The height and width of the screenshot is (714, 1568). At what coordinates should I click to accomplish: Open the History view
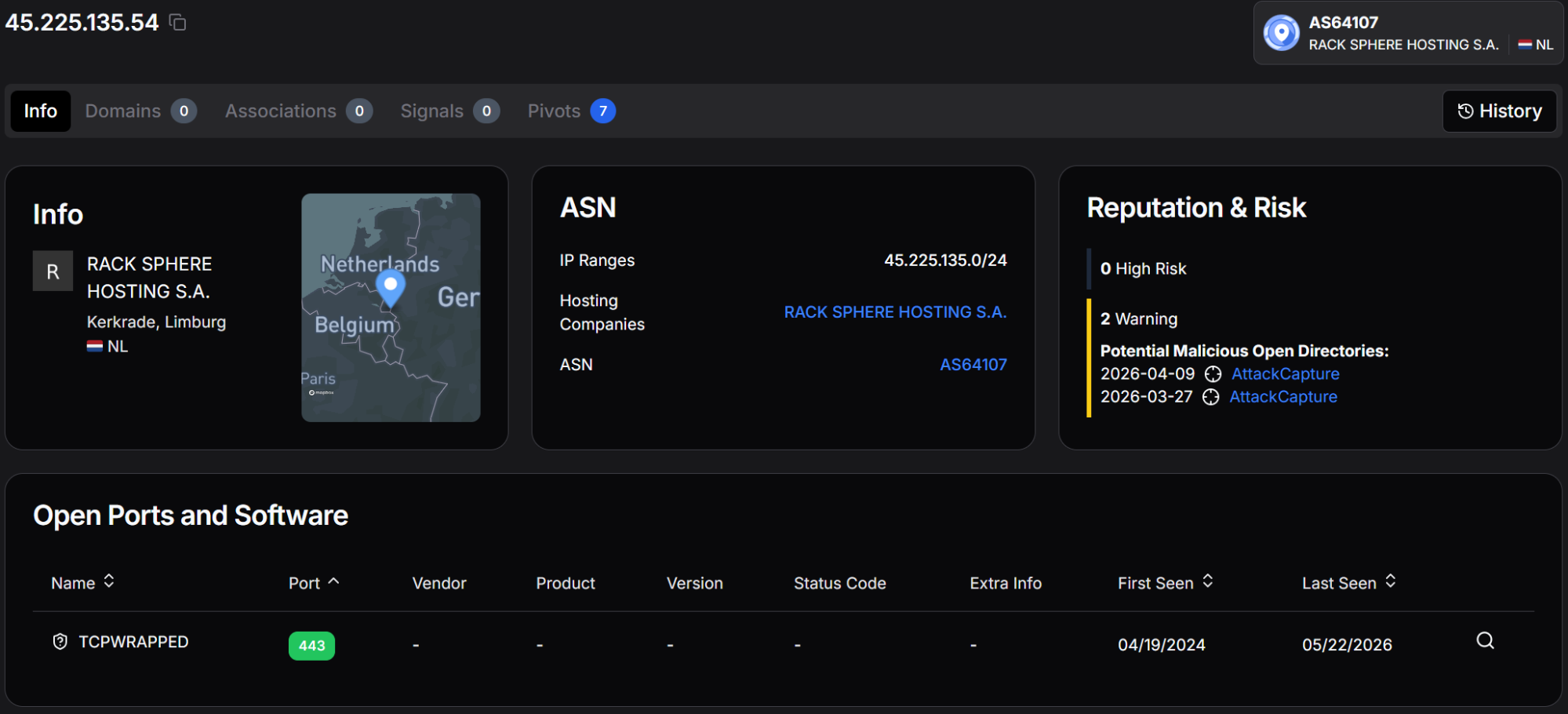1499,111
